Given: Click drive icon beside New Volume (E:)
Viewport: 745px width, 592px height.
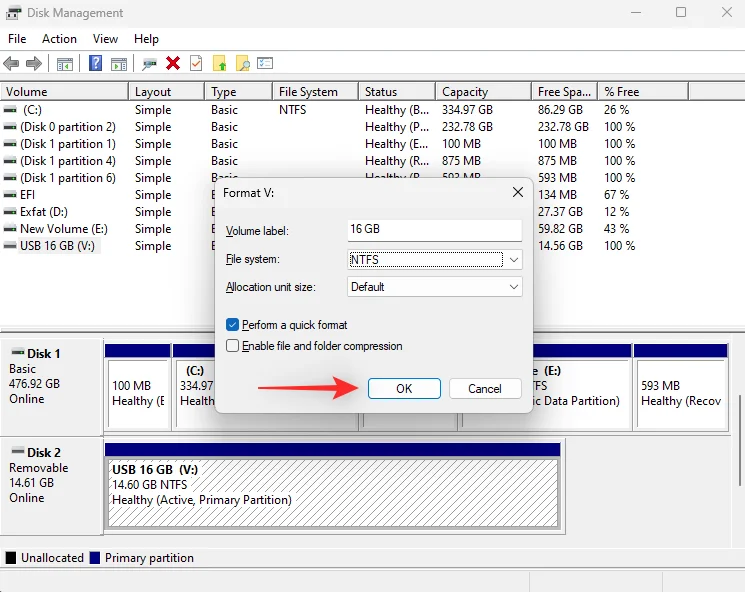Looking at the screenshot, I should pyautogui.click(x=10, y=229).
